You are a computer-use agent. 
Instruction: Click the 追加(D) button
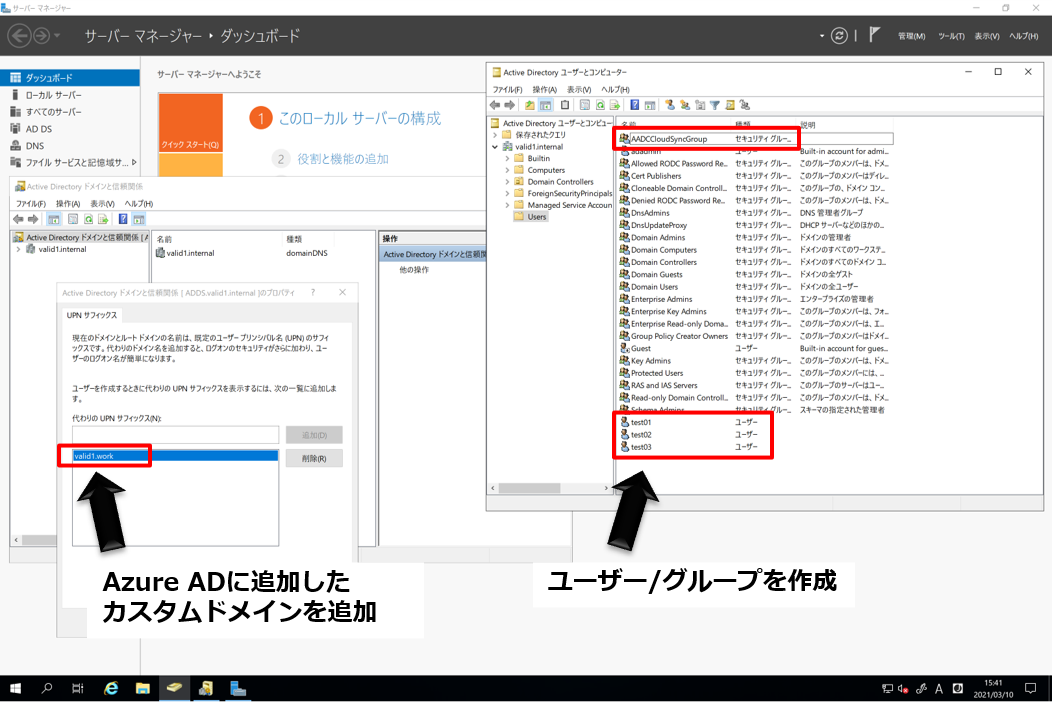[x=314, y=435]
